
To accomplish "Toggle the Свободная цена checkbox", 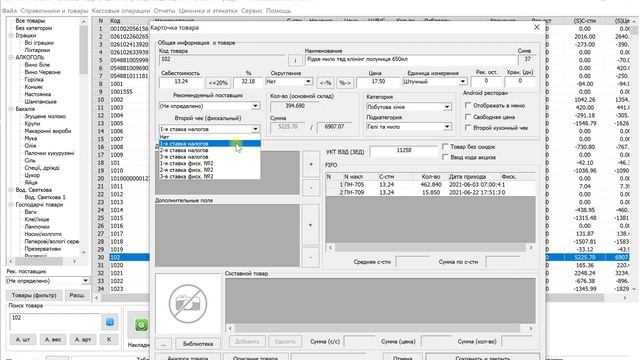I will (x=468, y=117).
